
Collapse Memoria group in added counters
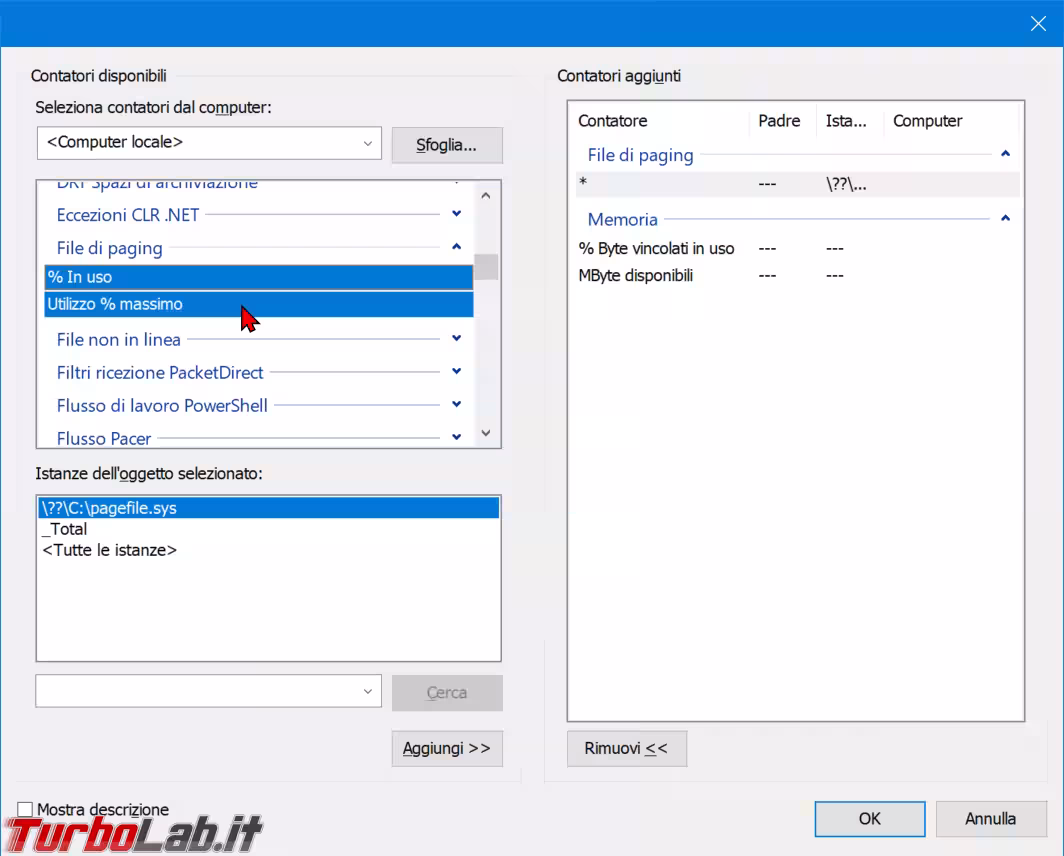coord(1005,219)
